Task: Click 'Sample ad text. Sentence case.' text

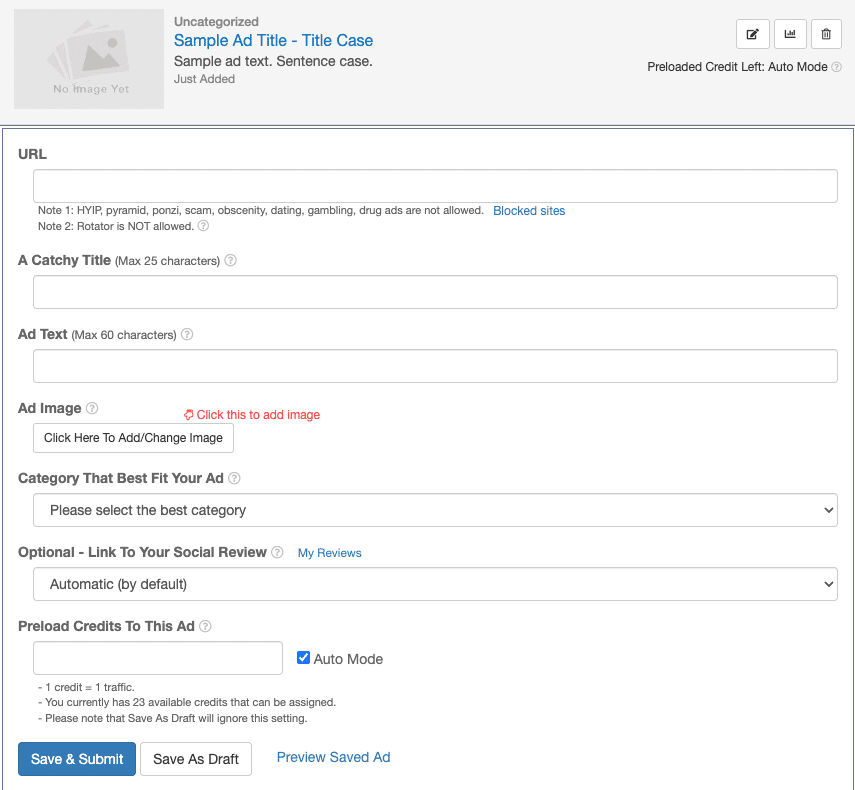Action: [273, 61]
